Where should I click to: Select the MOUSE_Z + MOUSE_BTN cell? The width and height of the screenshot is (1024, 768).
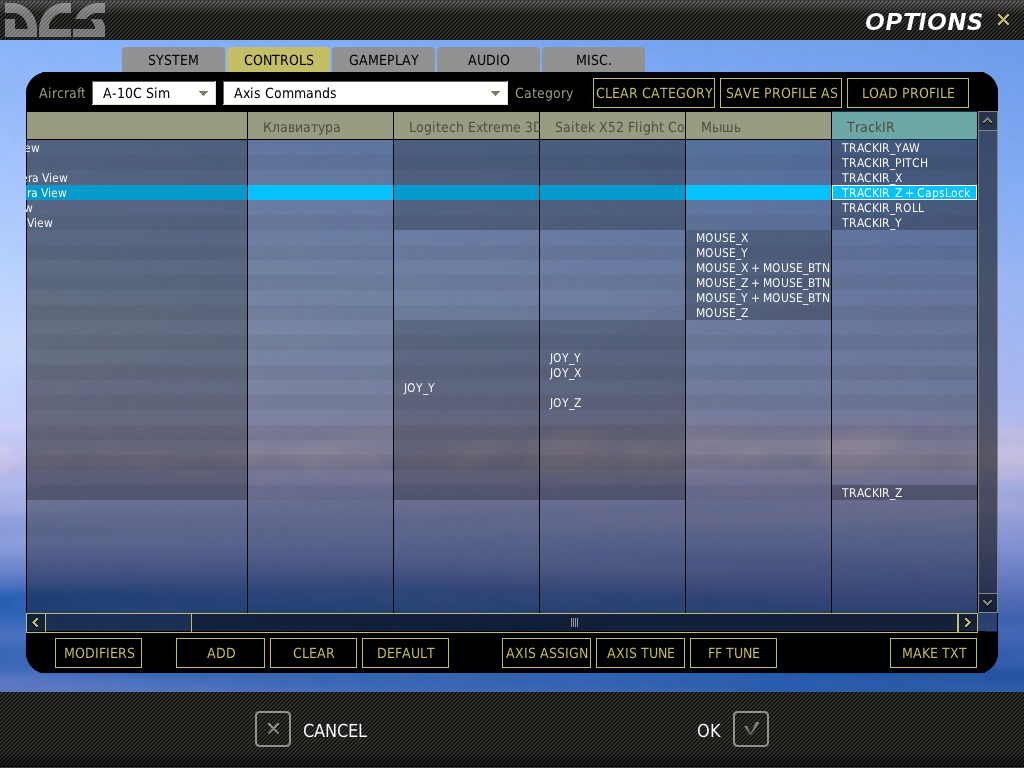759,283
